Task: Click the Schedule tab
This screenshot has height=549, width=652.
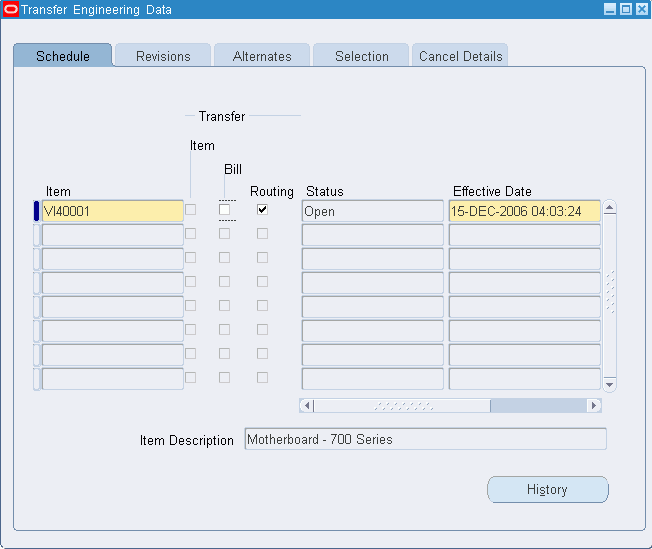Action: tap(63, 56)
